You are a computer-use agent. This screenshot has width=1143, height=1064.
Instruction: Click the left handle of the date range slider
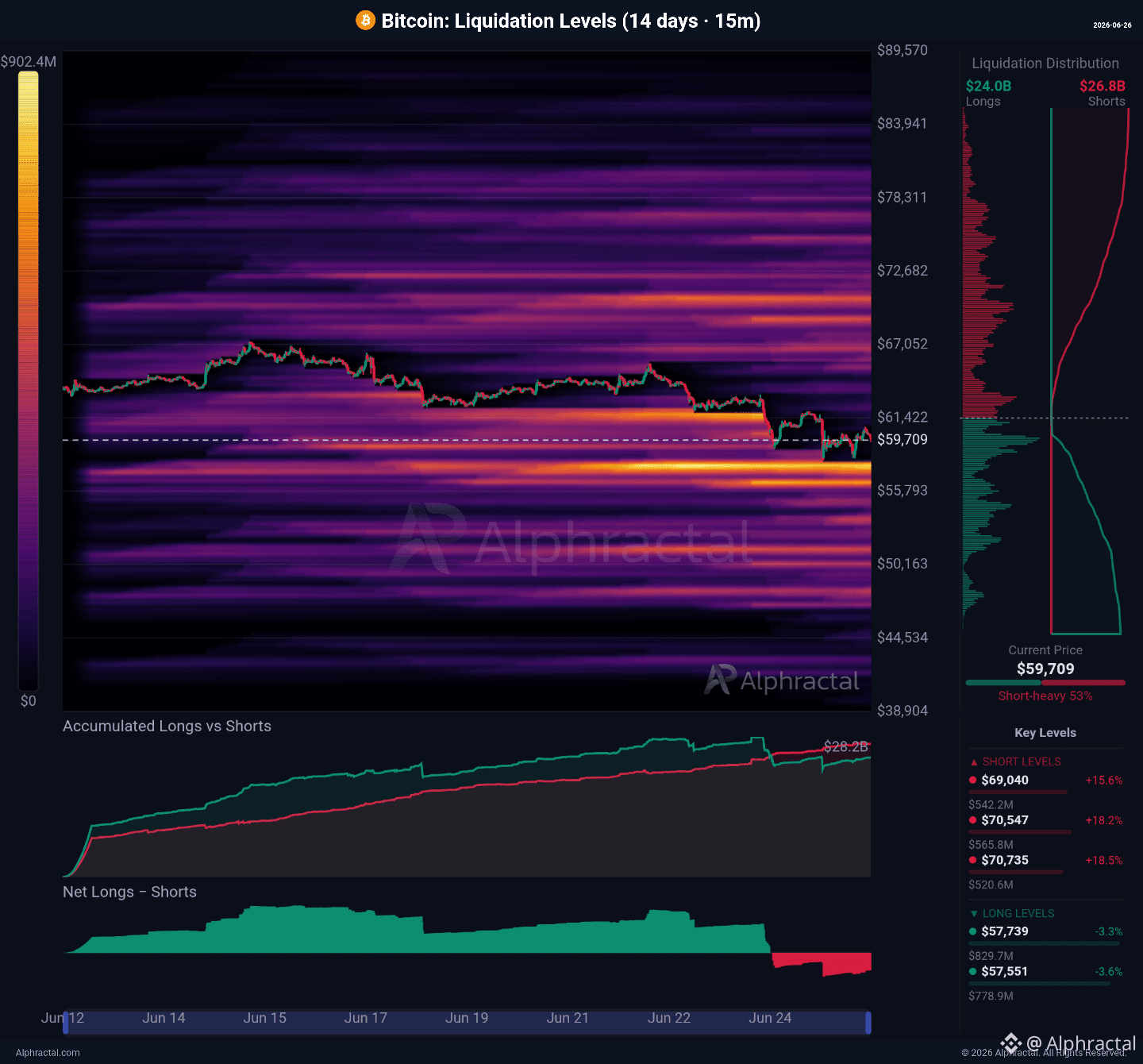tap(66, 1022)
